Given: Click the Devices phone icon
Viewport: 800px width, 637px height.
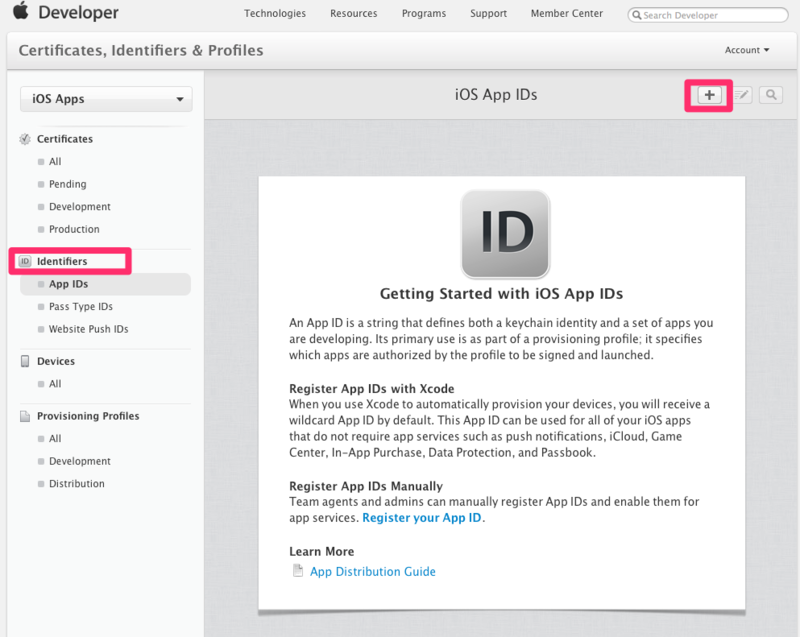Looking at the screenshot, I should coord(24,361).
